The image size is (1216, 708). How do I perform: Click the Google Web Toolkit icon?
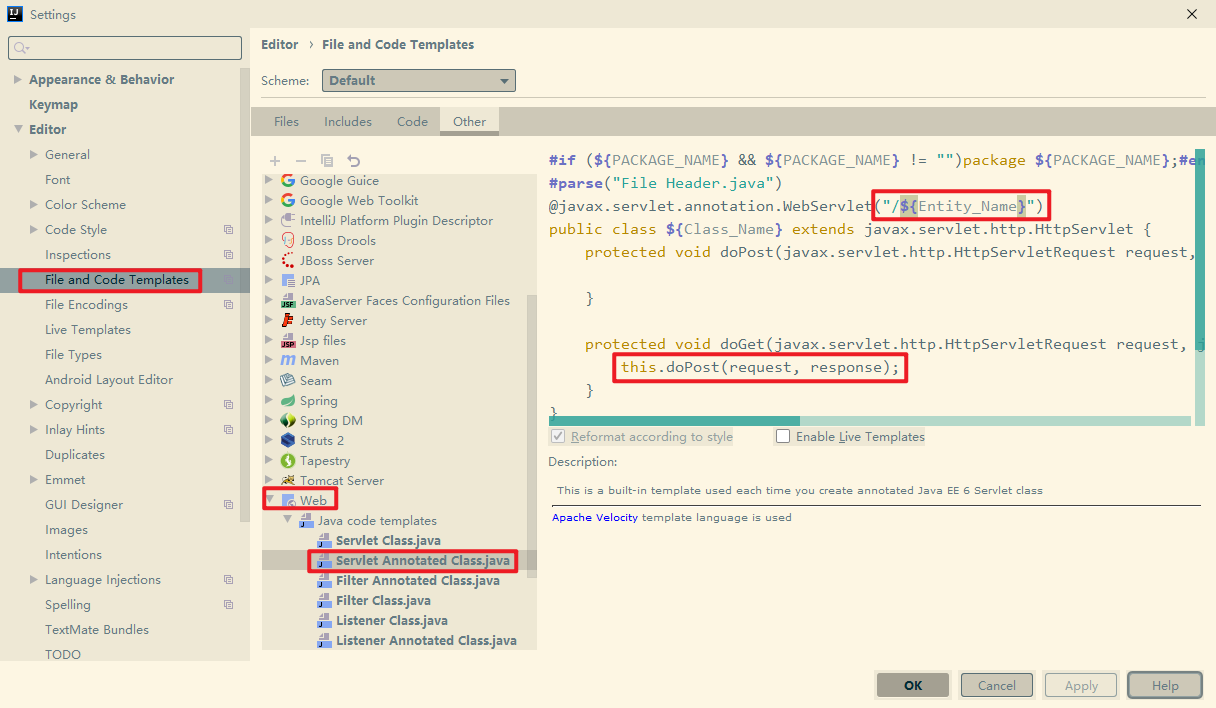click(x=288, y=201)
